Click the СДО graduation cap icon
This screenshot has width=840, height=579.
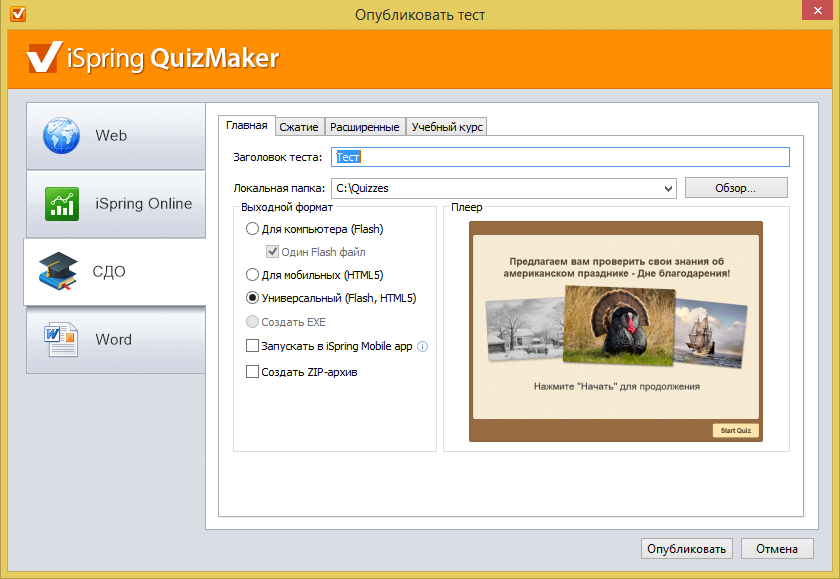(58, 271)
